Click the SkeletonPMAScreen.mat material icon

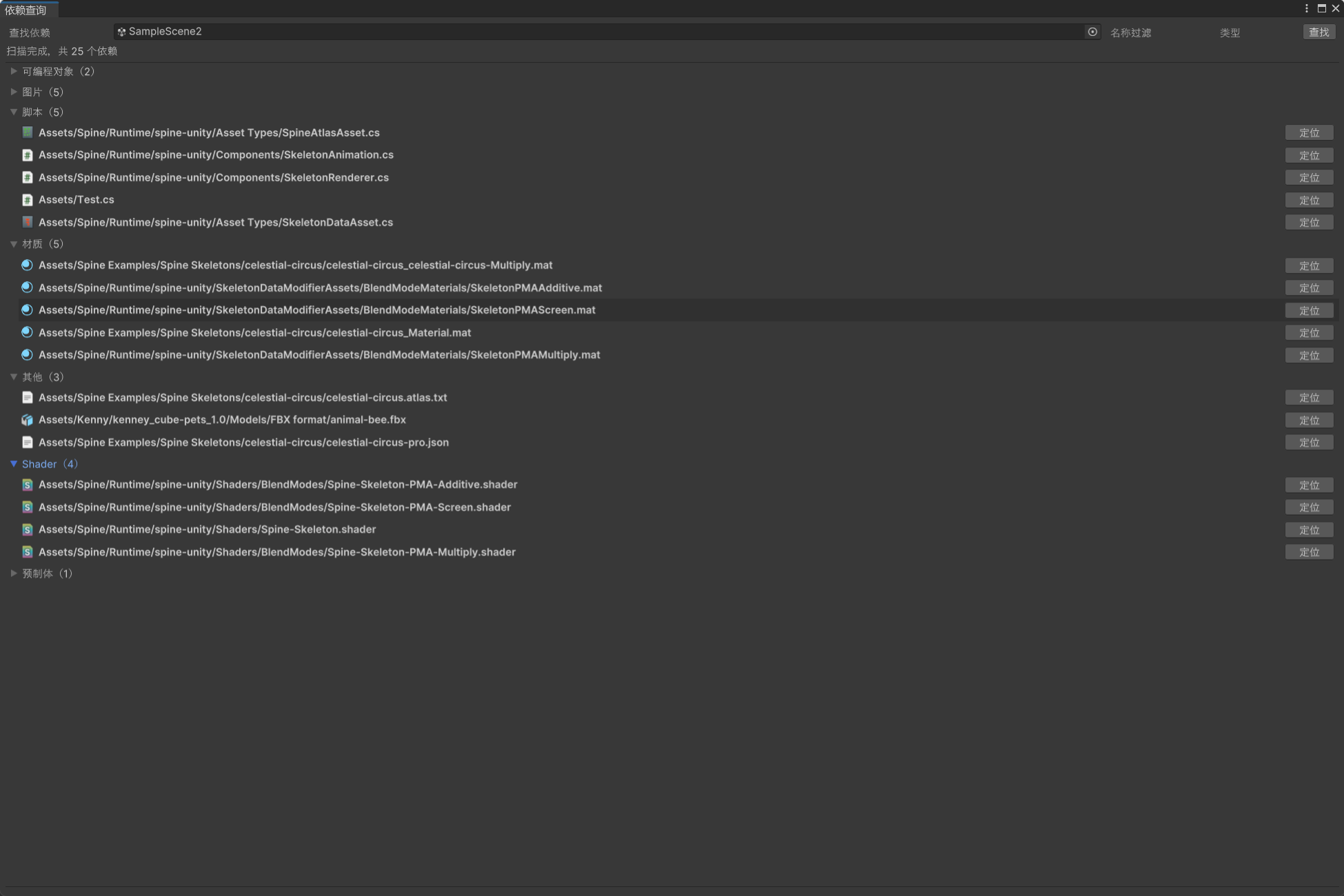[28, 310]
